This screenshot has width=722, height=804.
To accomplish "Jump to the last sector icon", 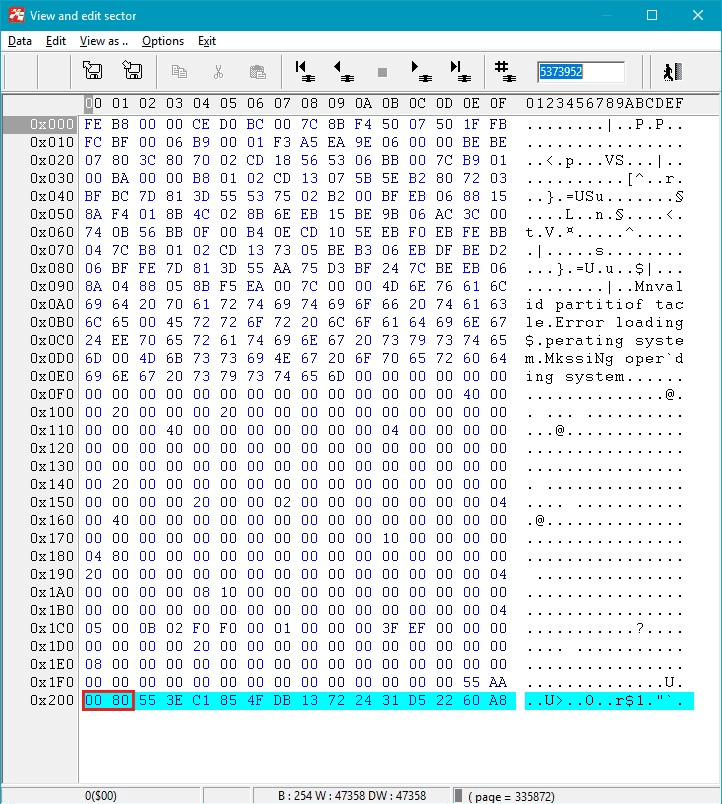I will (x=460, y=71).
